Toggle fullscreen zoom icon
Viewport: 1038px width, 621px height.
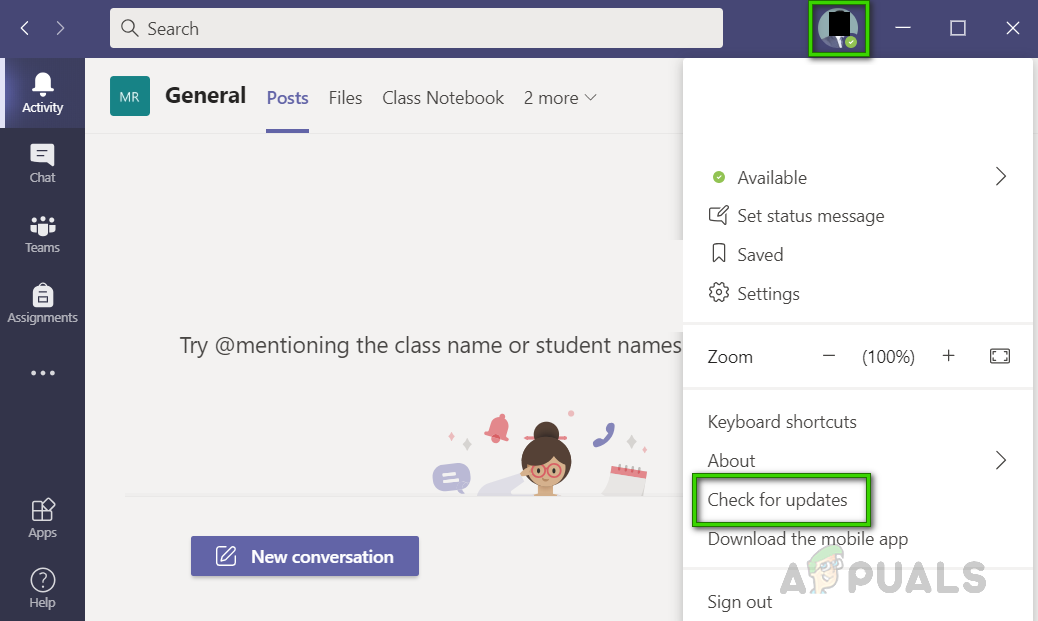[x=1000, y=356]
